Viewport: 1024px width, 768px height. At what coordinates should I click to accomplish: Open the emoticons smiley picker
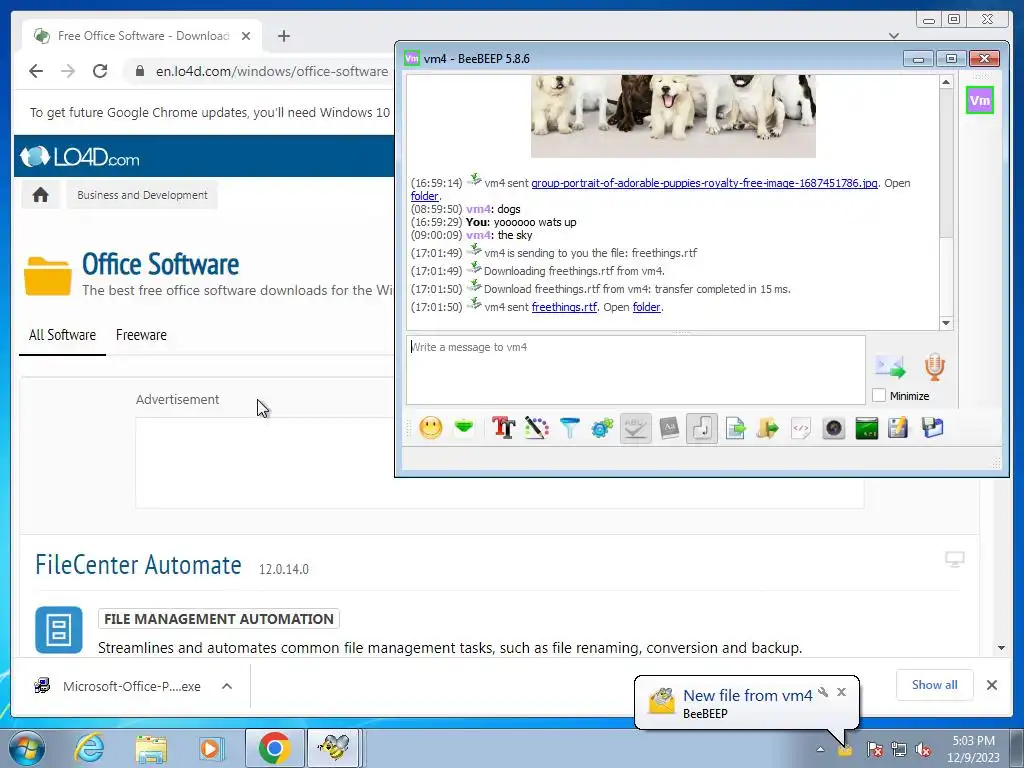pos(430,428)
